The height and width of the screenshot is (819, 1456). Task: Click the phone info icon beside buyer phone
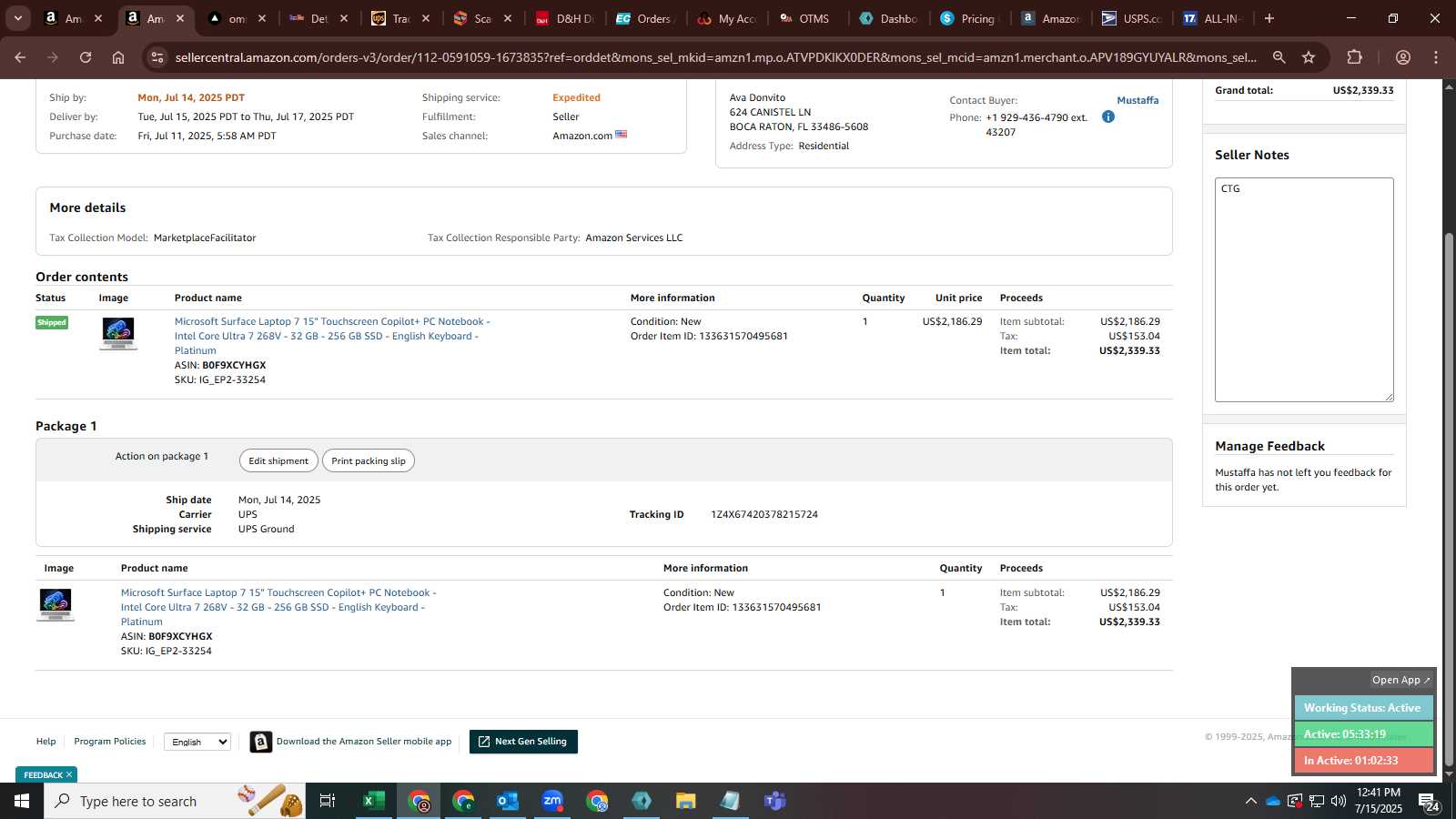[x=1107, y=116]
